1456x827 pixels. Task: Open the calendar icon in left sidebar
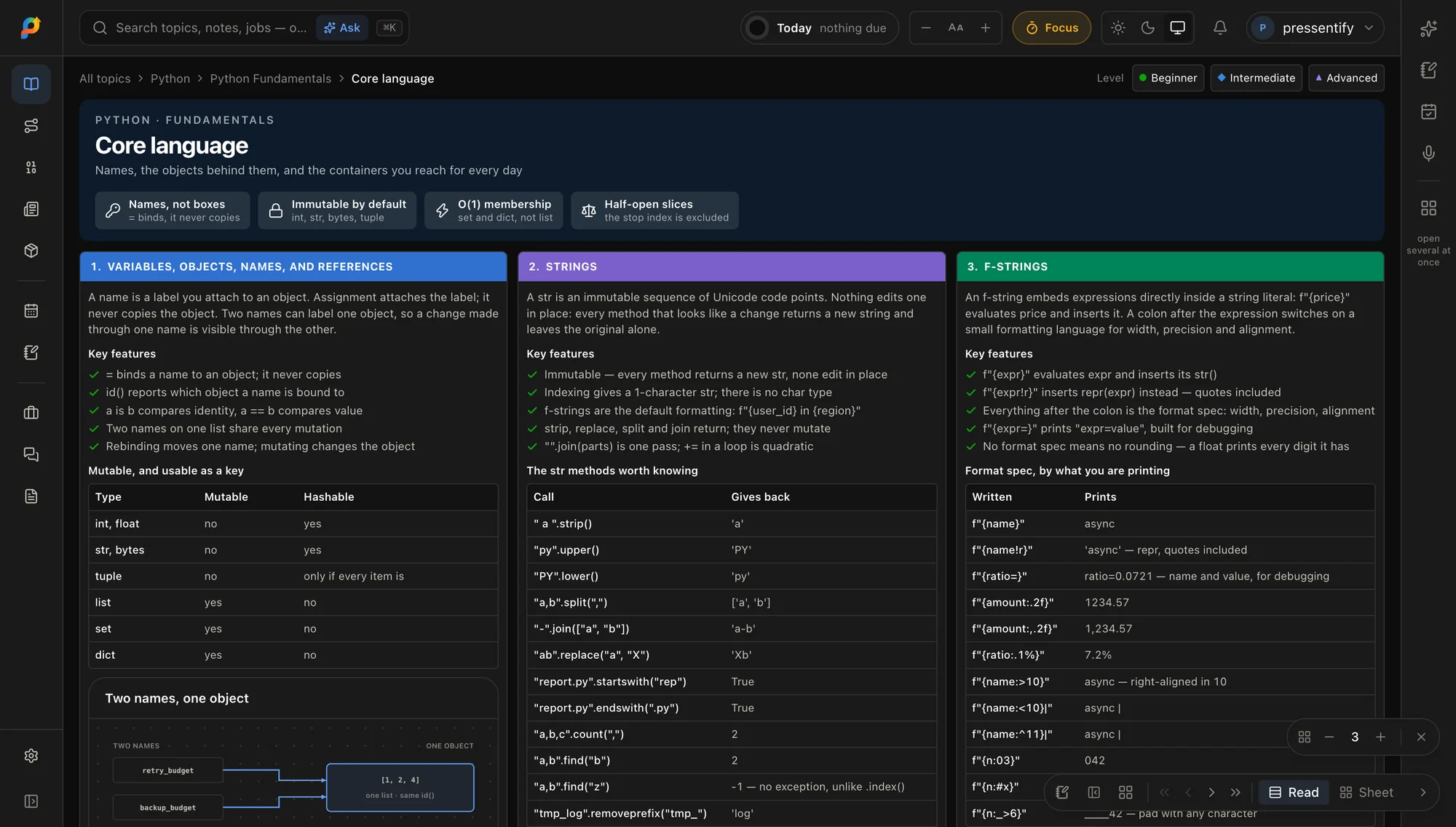point(31,311)
